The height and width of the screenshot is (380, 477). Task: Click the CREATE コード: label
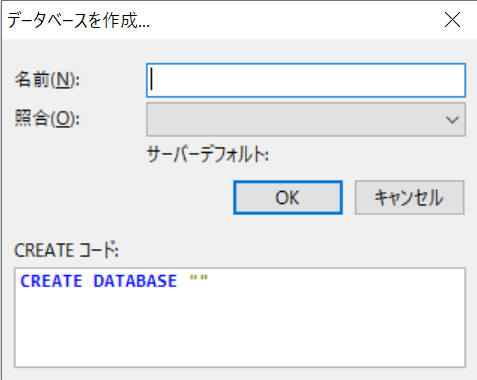click(x=66, y=250)
